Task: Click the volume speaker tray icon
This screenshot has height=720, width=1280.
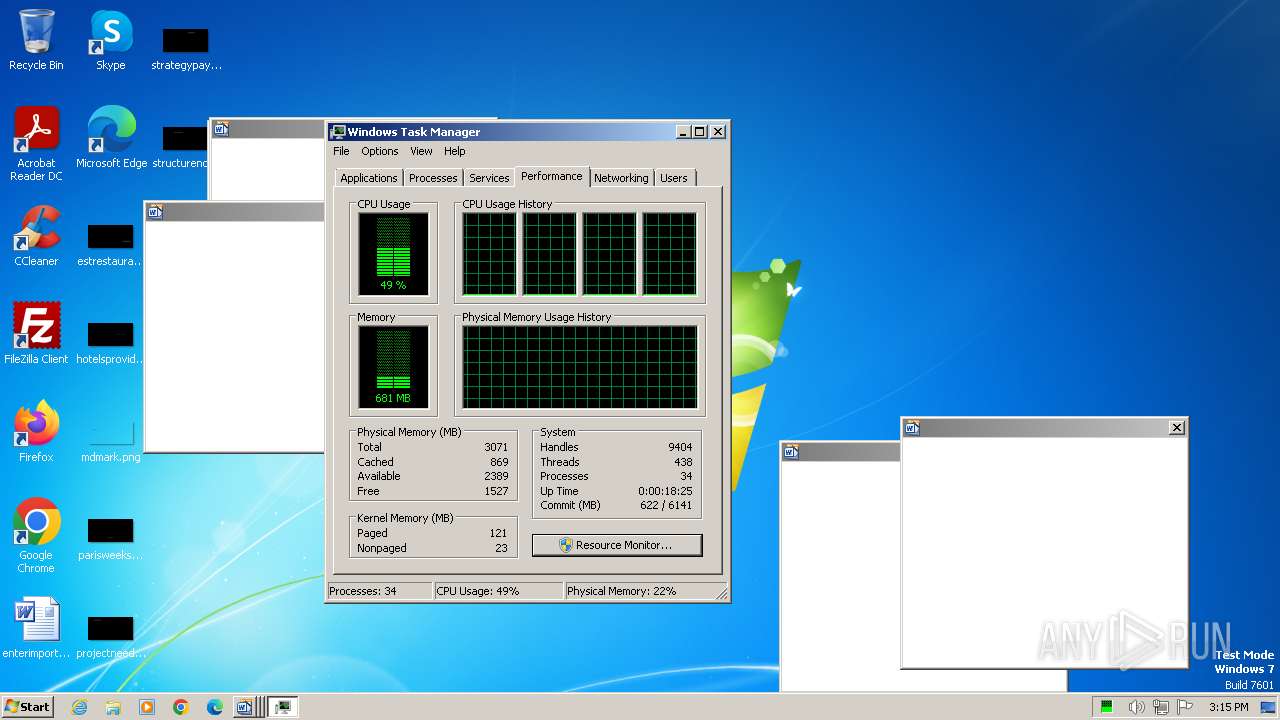Action: click(1137, 707)
